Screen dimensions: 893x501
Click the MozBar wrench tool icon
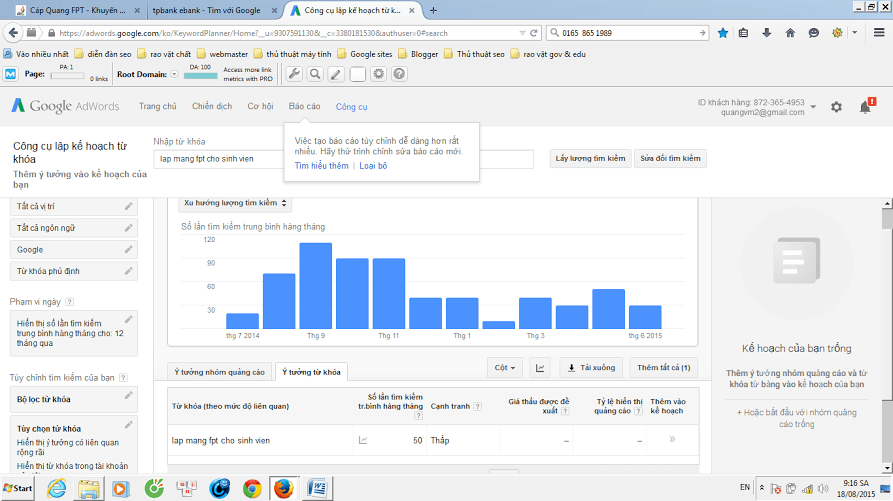(294, 74)
